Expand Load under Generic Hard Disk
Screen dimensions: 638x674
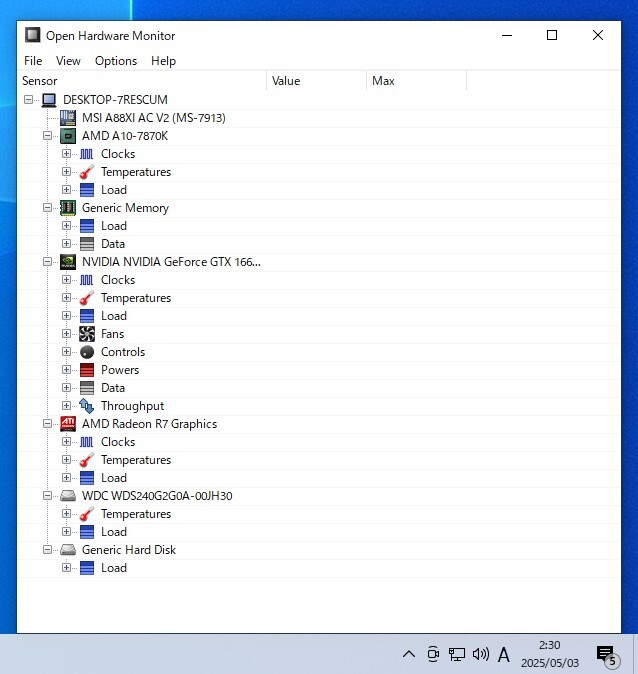click(x=66, y=567)
